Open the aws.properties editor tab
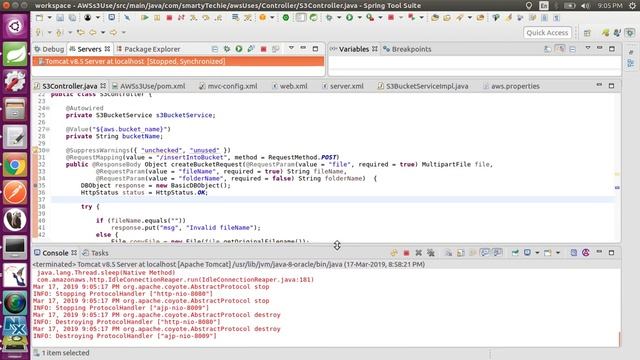 (x=511, y=86)
